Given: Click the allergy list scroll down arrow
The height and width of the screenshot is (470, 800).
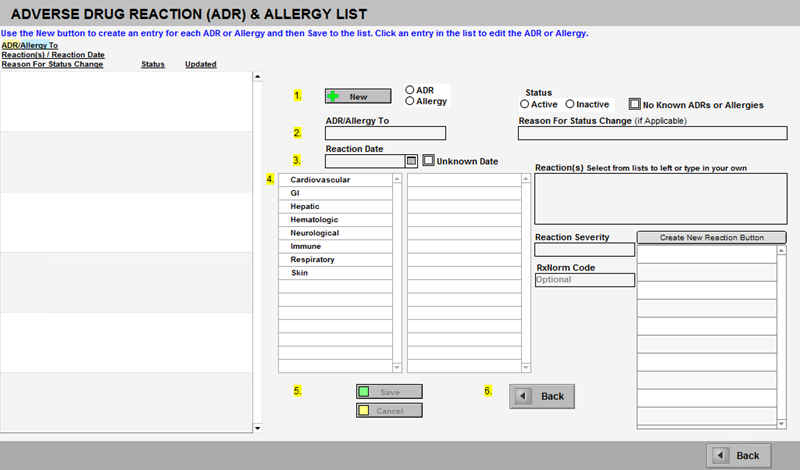Looking at the screenshot, I should (x=258, y=428).
